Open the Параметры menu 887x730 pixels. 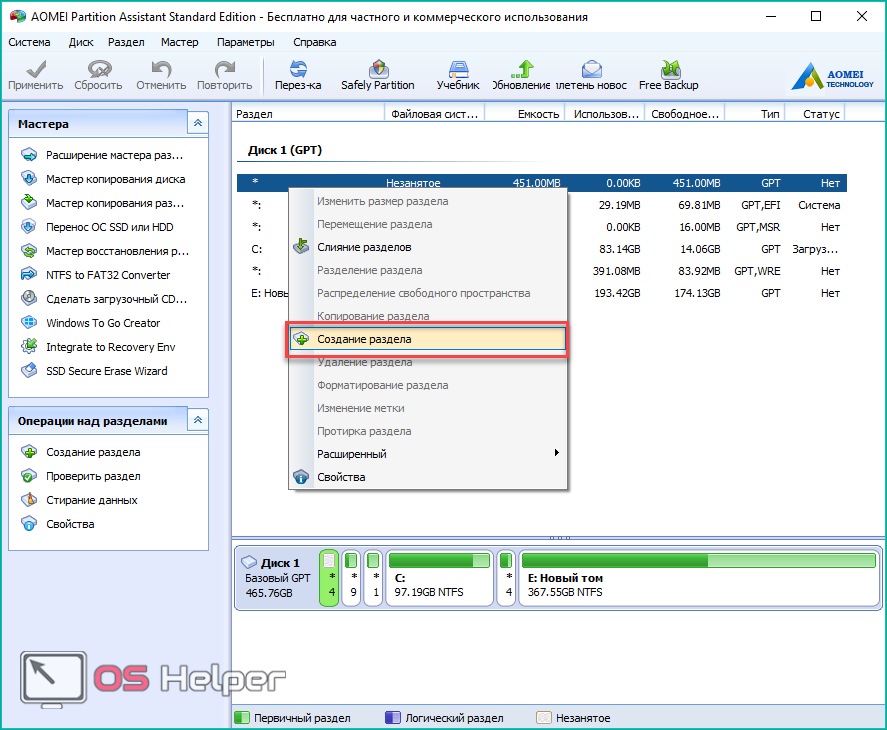245,43
